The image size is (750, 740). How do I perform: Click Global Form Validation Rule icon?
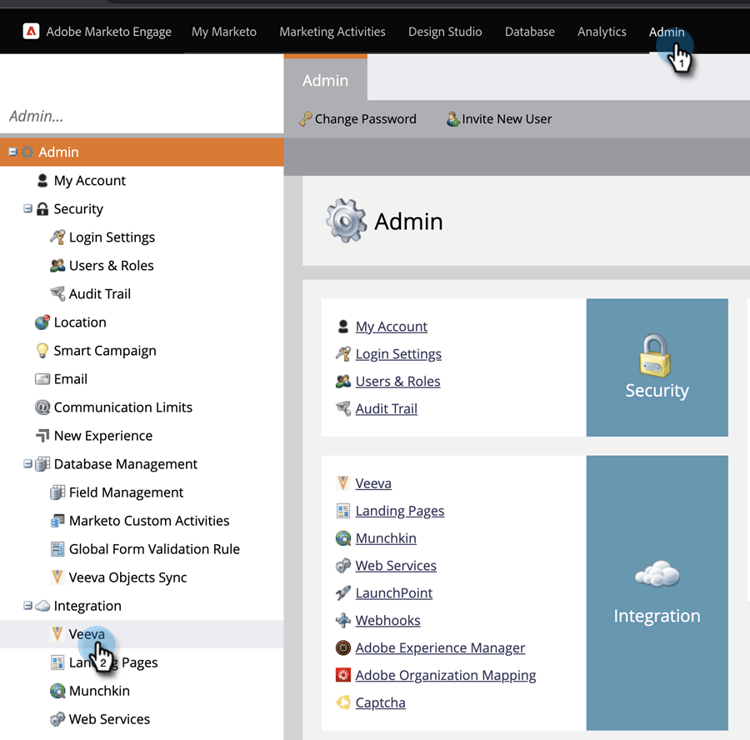57,549
